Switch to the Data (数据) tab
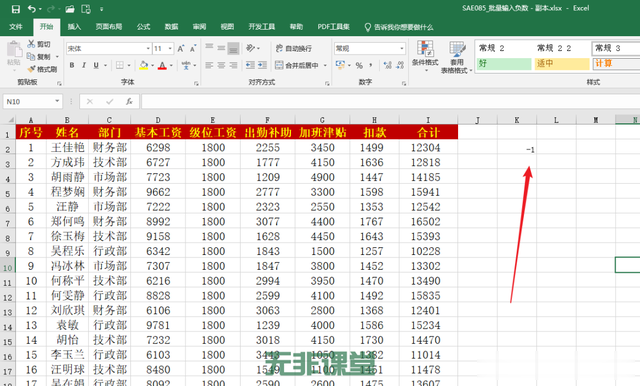 coord(171,27)
